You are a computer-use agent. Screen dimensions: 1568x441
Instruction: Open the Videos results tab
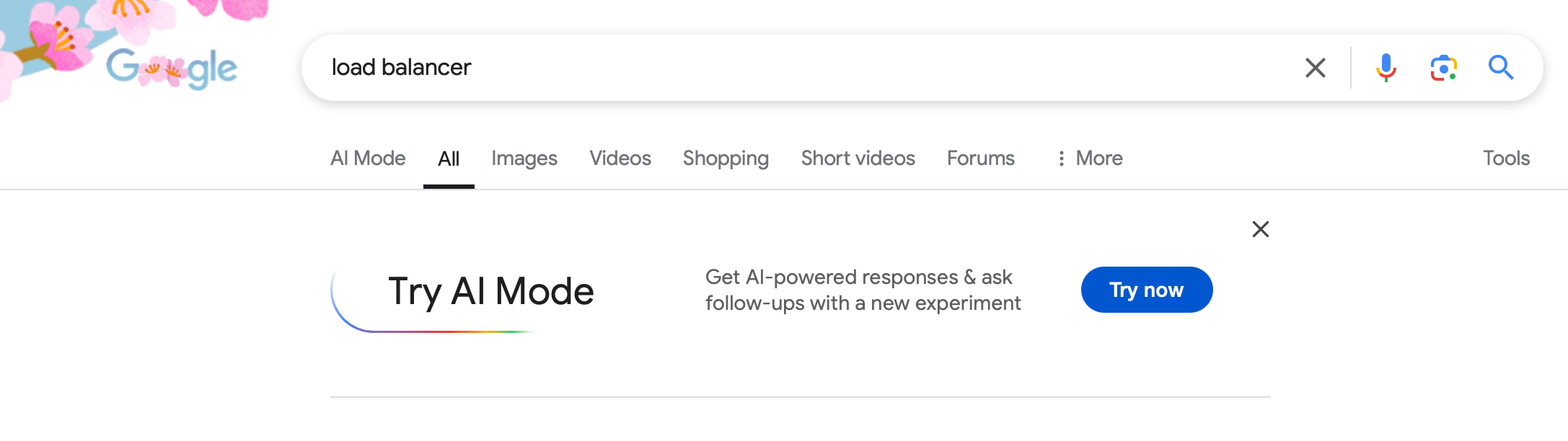619,158
